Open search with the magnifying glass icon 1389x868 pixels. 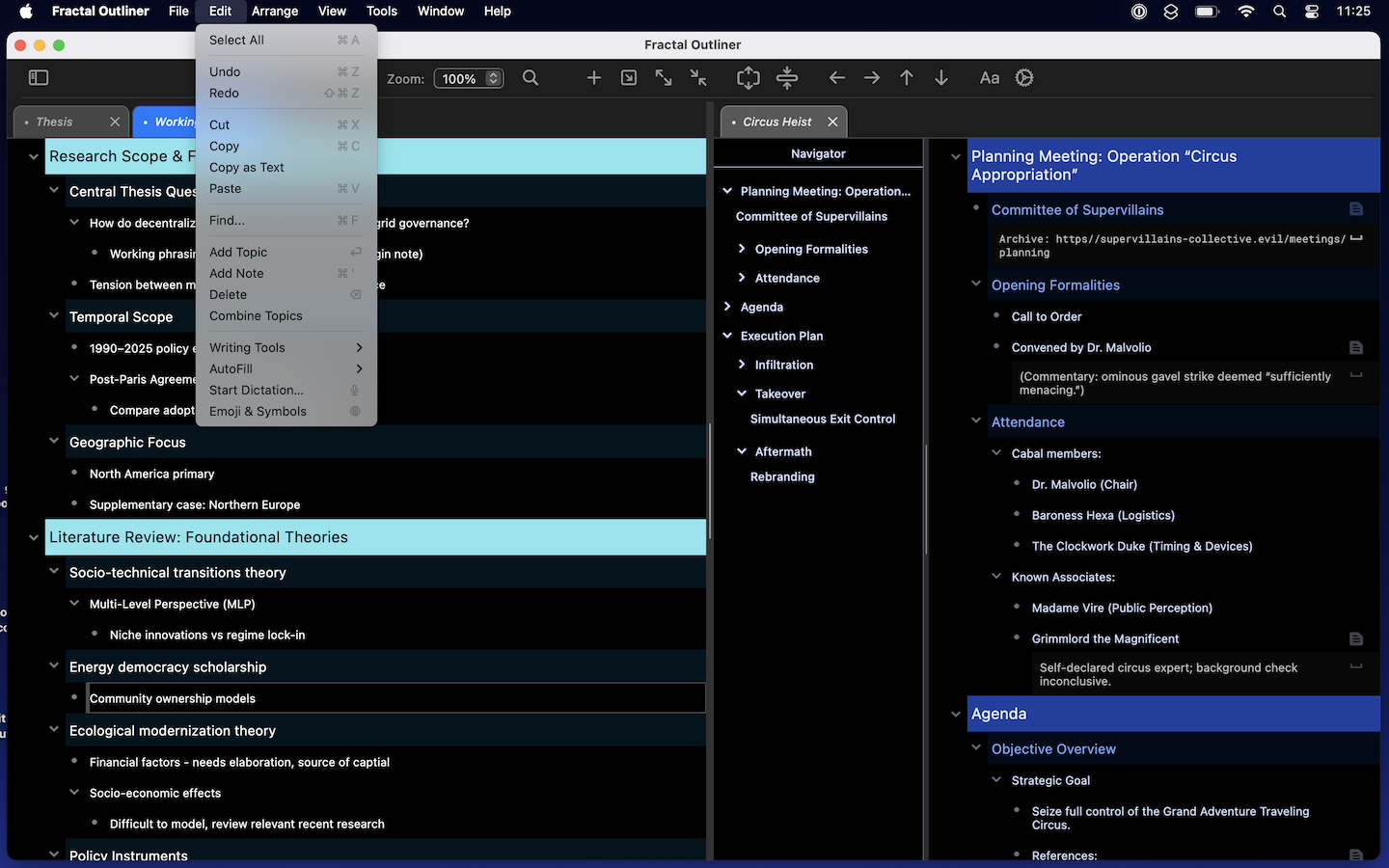tap(530, 77)
